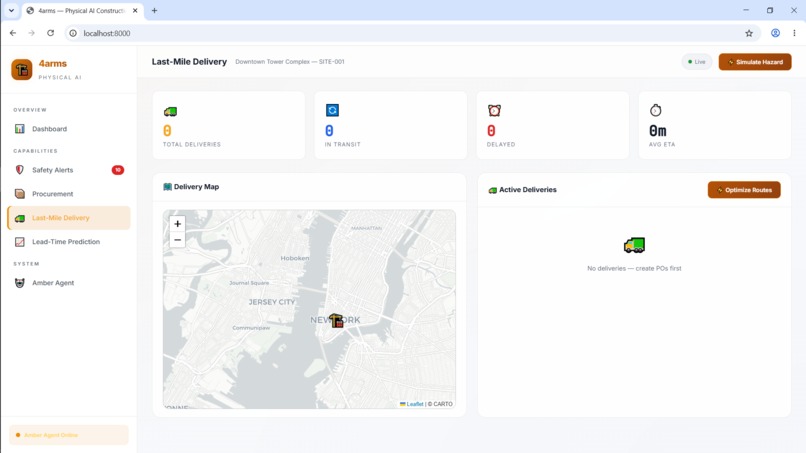Open the Dashboard sidebar item

coord(68,129)
